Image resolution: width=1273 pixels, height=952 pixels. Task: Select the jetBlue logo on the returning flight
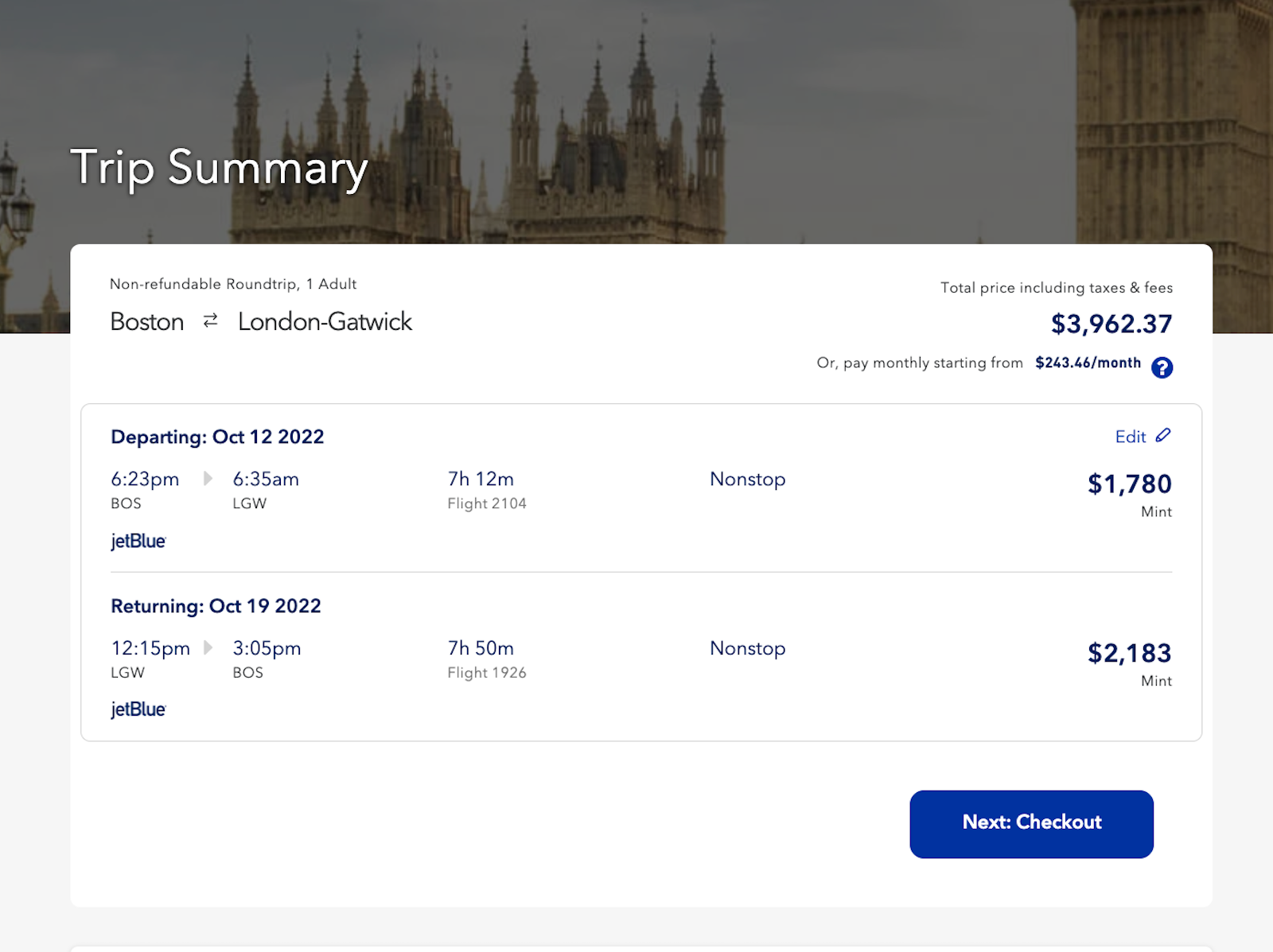pos(138,709)
